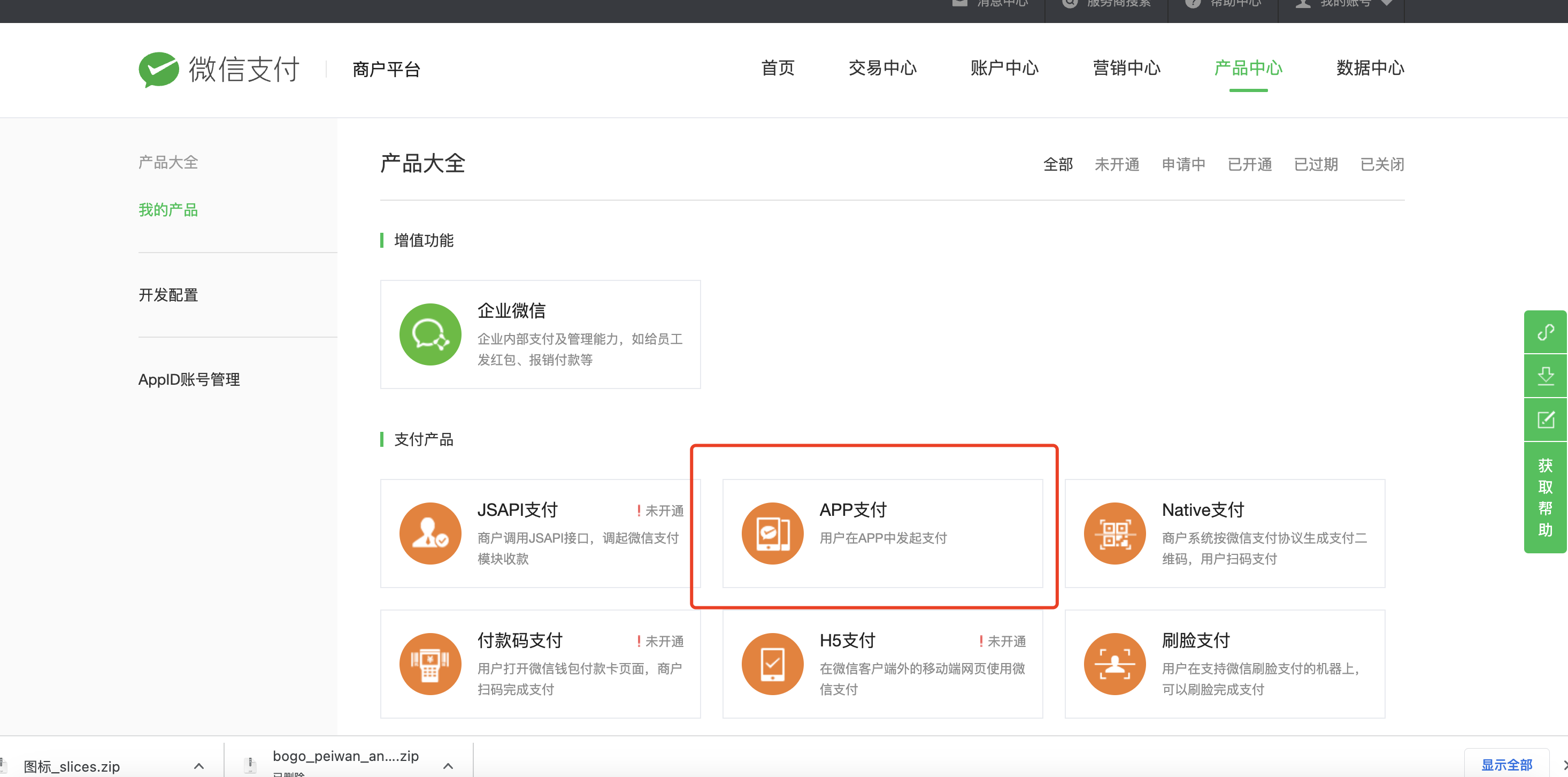This screenshot has height=777, width=1568.
Task: Click the edit feedback icon on right sidebar
Action: (1545, 420)
